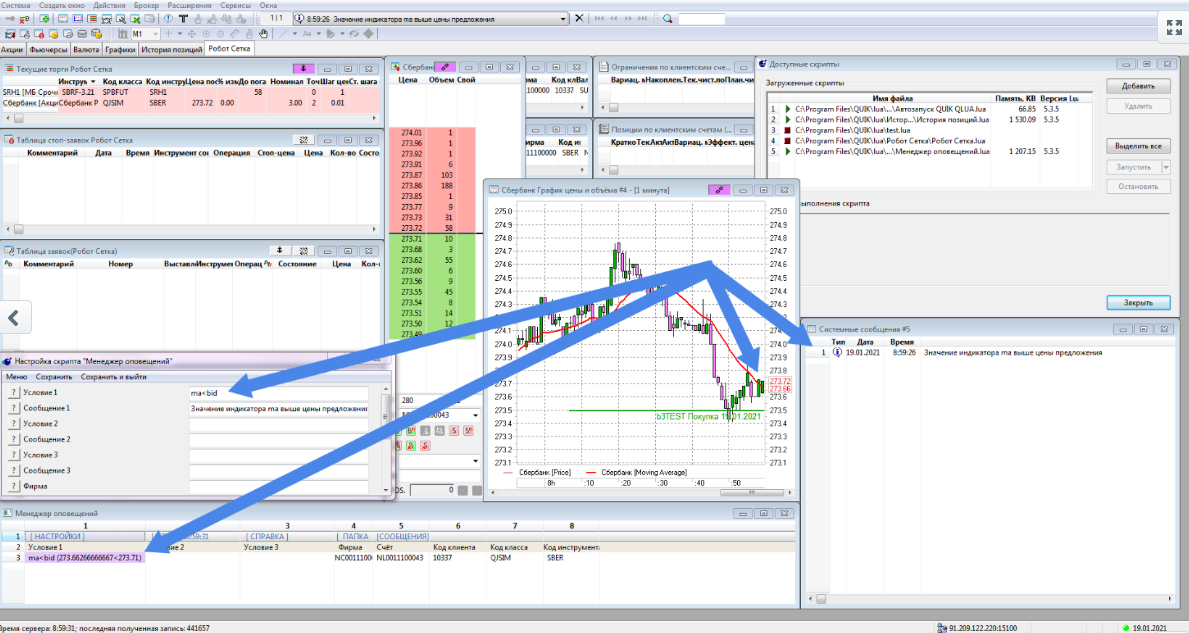Click the green plus new window icon
The height and width of the screenshot is (633, 1189).
44,19
